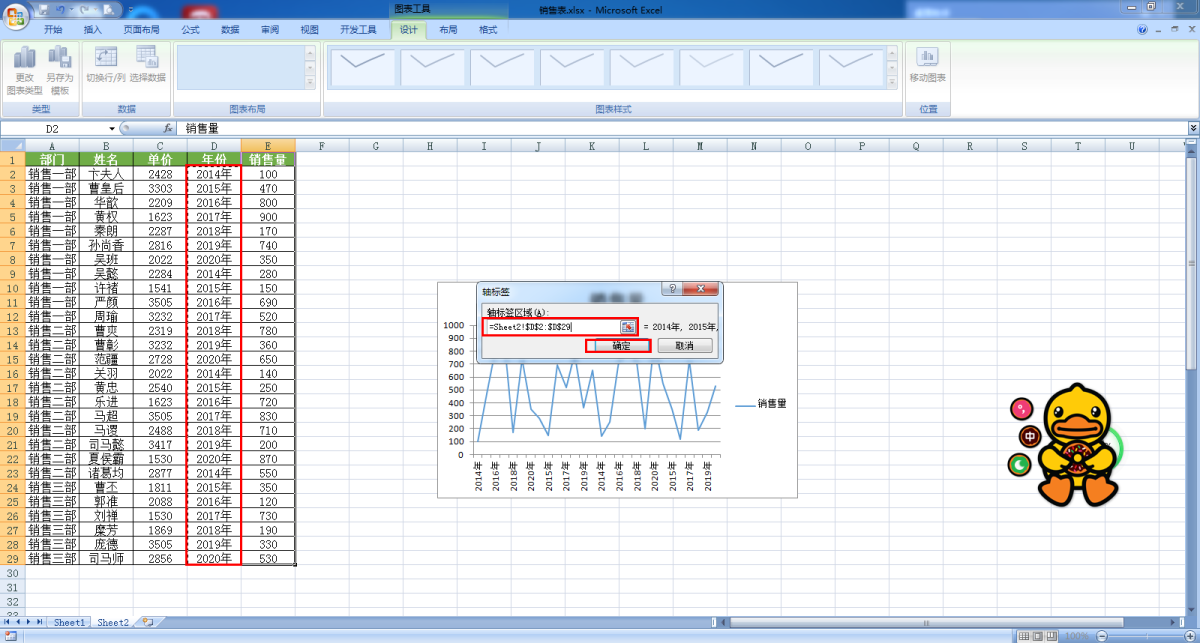This screenshot has height=643, width=1200.
Task: Click the axis label range input field
Action: [552, 327]
